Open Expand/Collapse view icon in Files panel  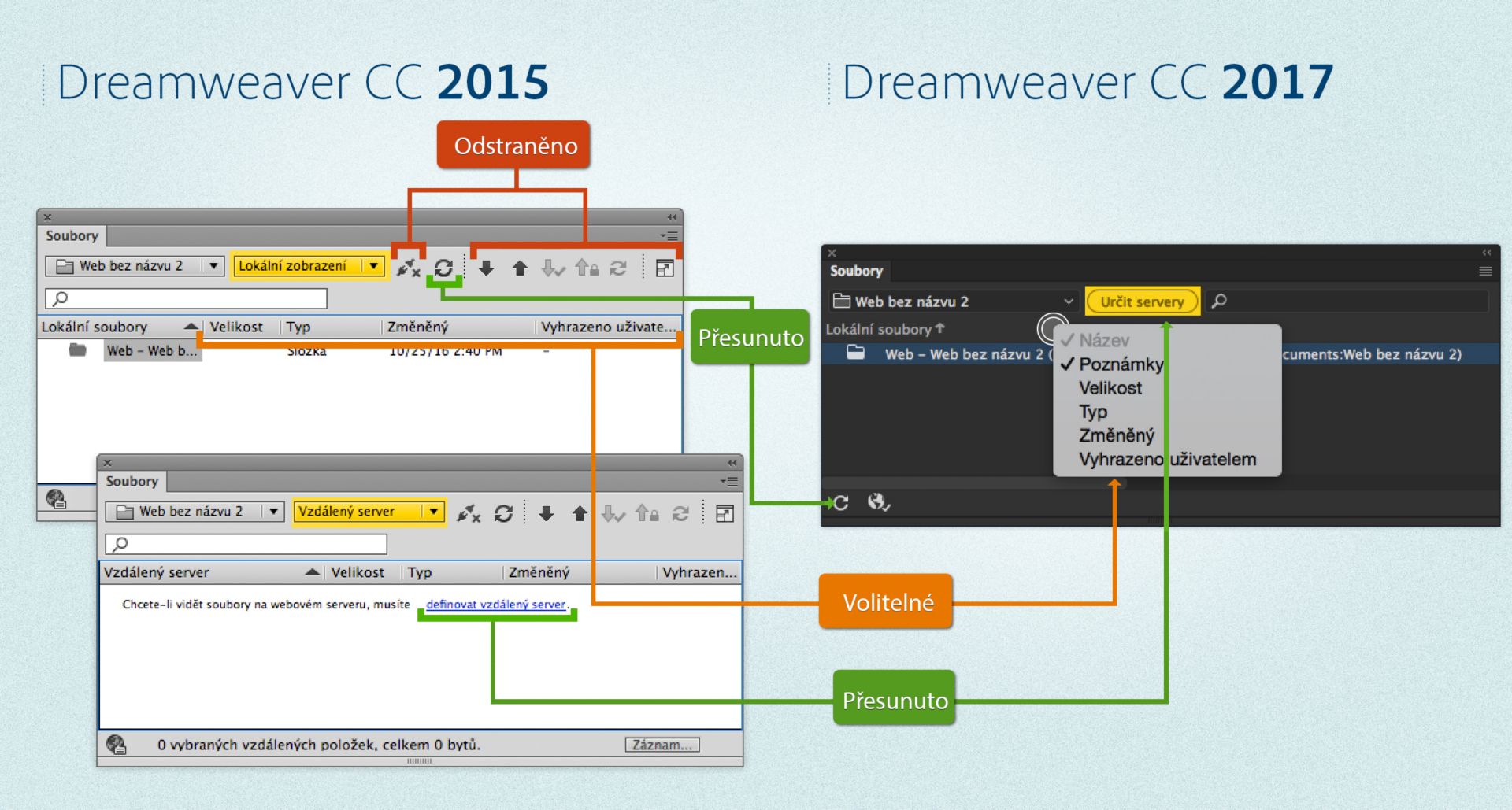click(665, 268)
